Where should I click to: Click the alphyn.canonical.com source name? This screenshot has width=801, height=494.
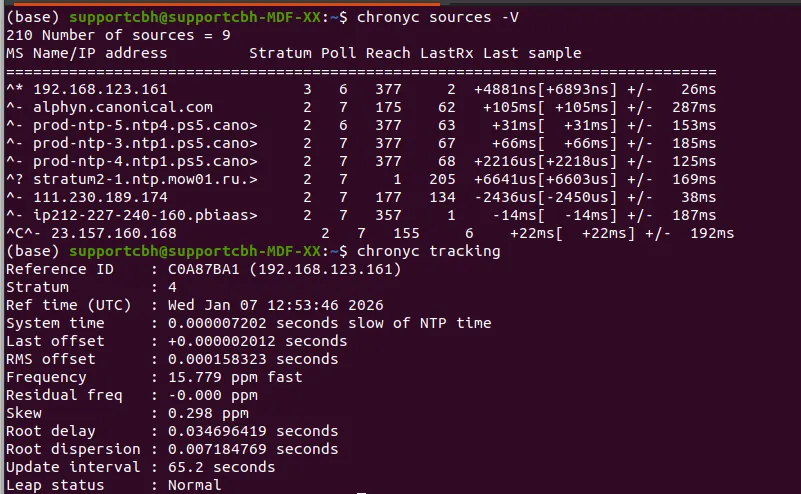coord(123,107)
